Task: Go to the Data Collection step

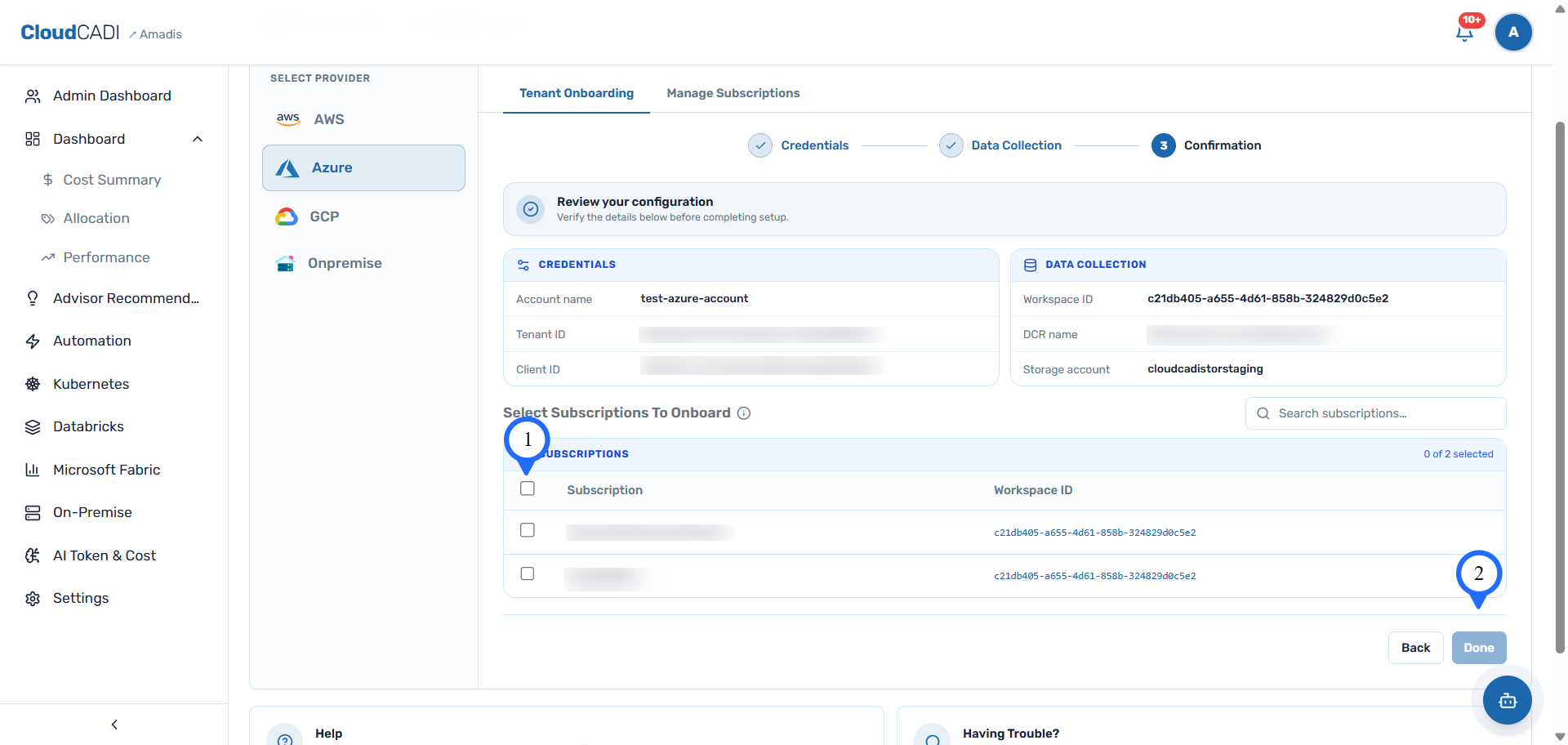Action: pyautogui.click(x=1016, y=145)
